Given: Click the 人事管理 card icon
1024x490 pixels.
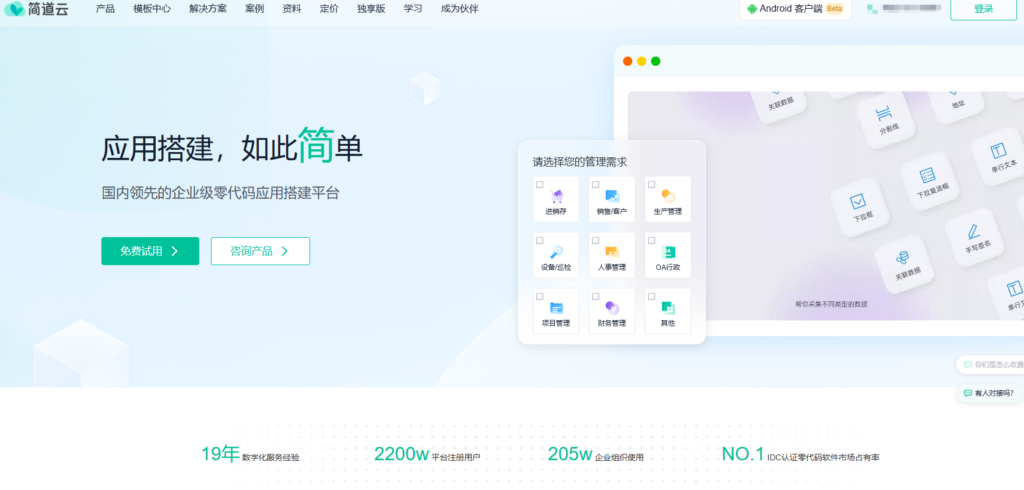Looking at the screenshot, I should point(612,252).
